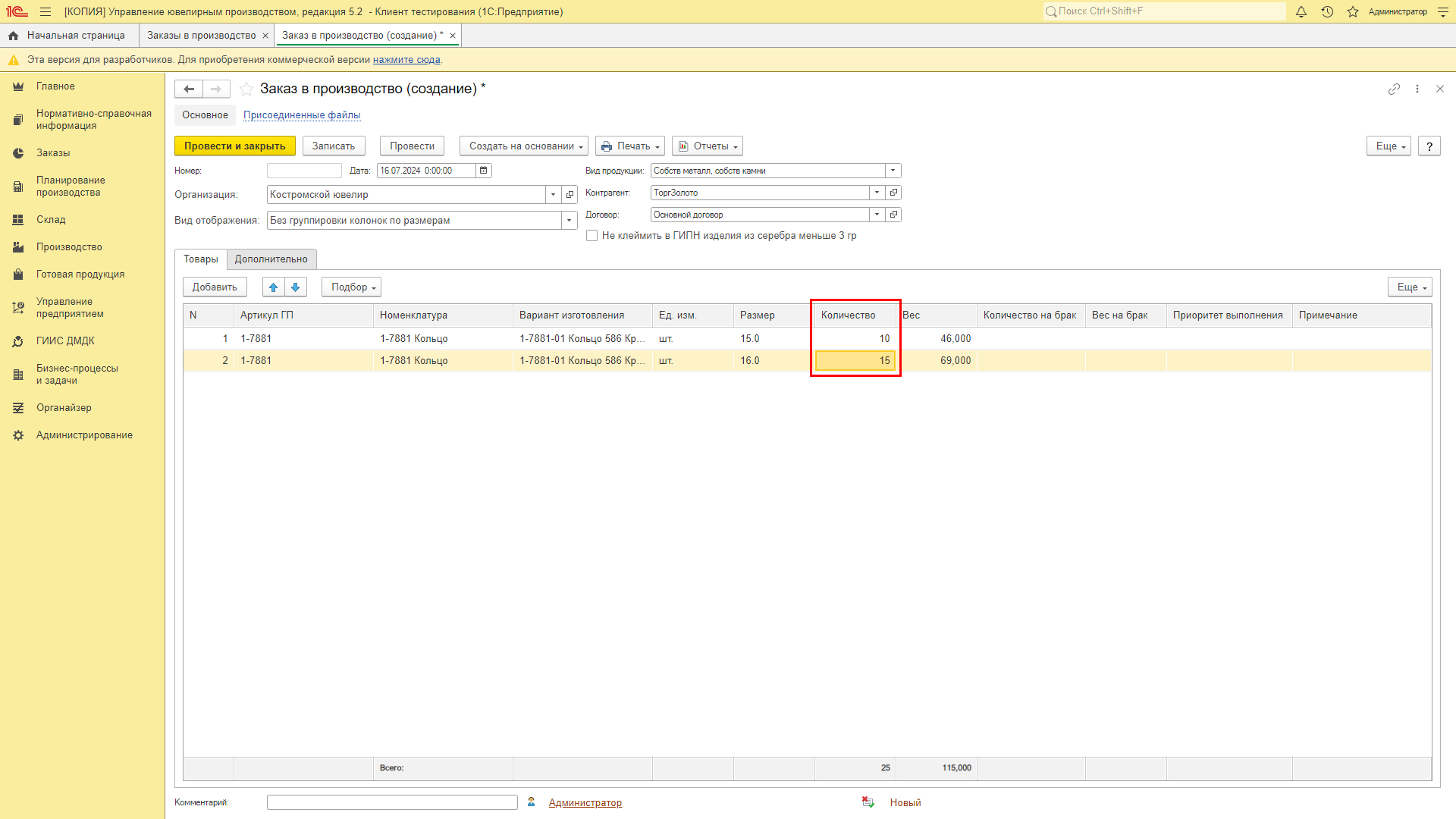Open the 1C main menu hamburger icon
The image size is (1456, 819).
[45, 11]
